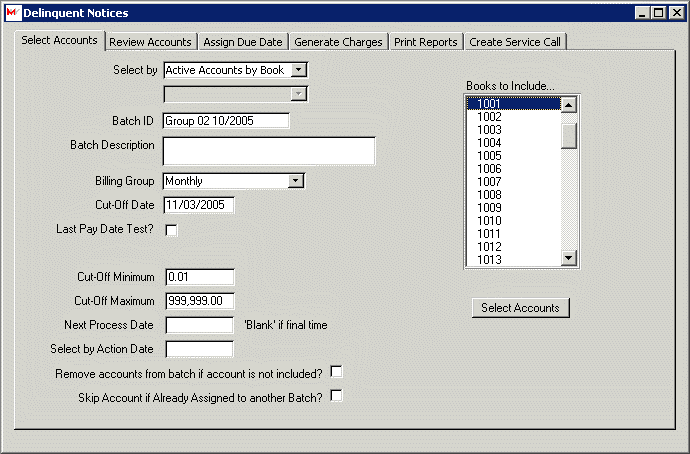Switch to Create Service Call tab

515,42
